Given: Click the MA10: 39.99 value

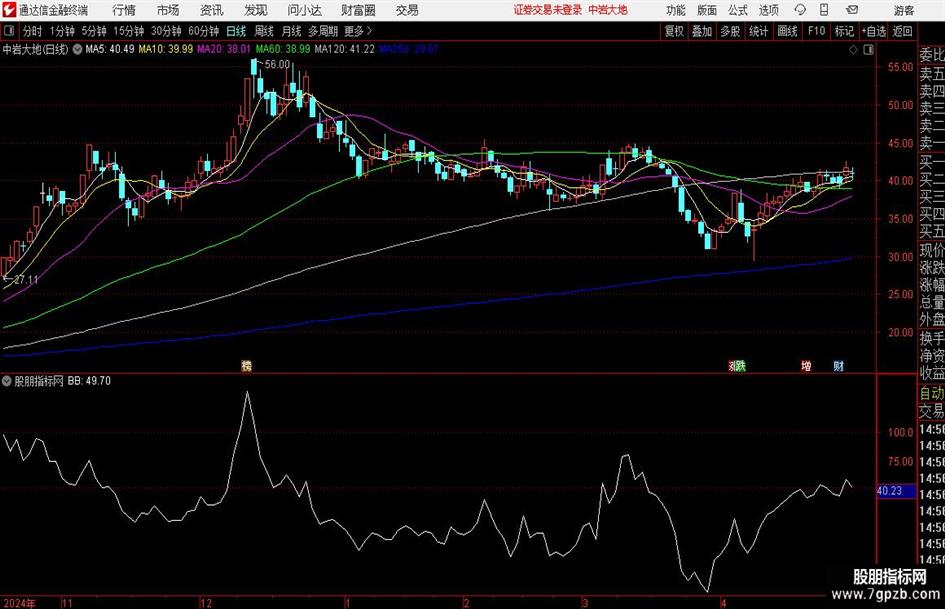Looking at the screenshot, I should coord(166,49).
